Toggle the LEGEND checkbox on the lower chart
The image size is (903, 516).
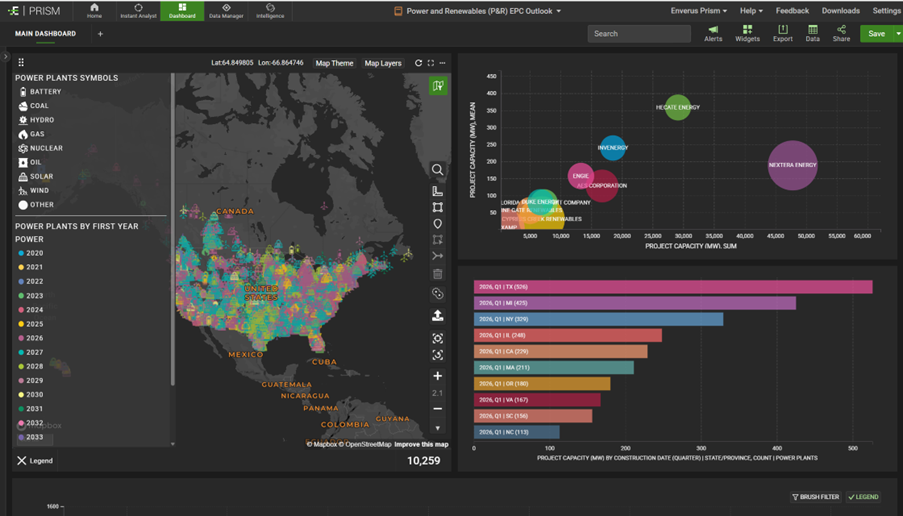[x=863, y=497]
